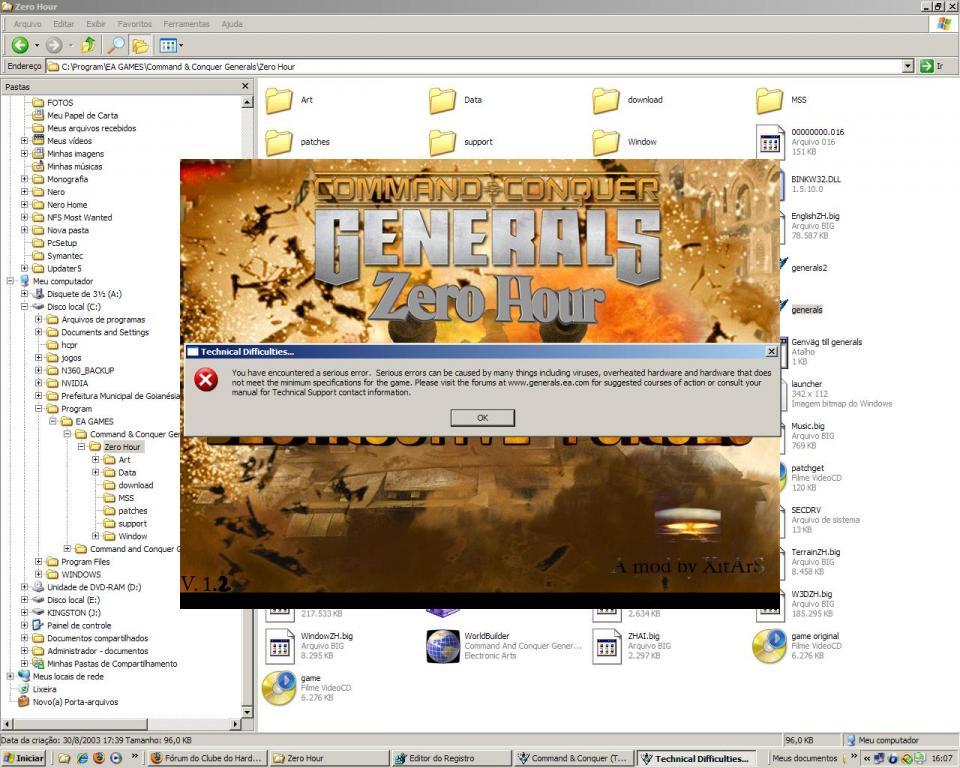
Task: Select the EA GAMES folder in tree
Action: pos(94,421)
